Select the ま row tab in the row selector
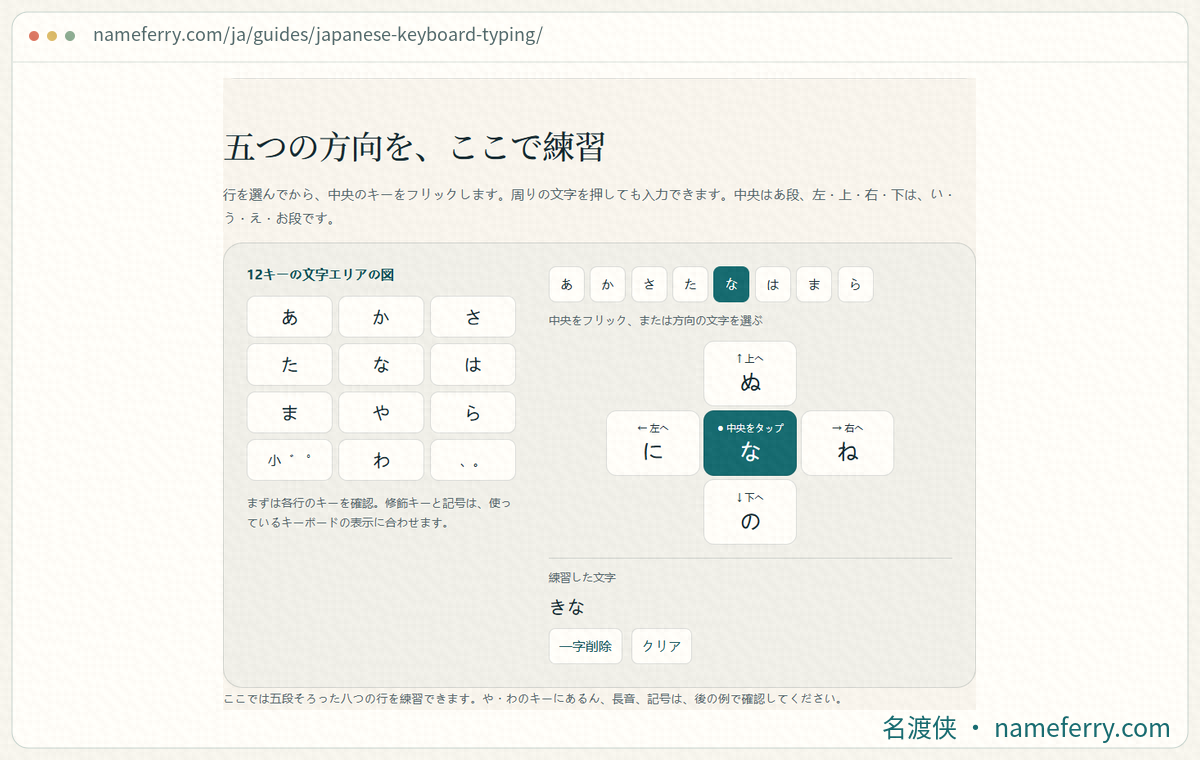 [x=814, y=284]
